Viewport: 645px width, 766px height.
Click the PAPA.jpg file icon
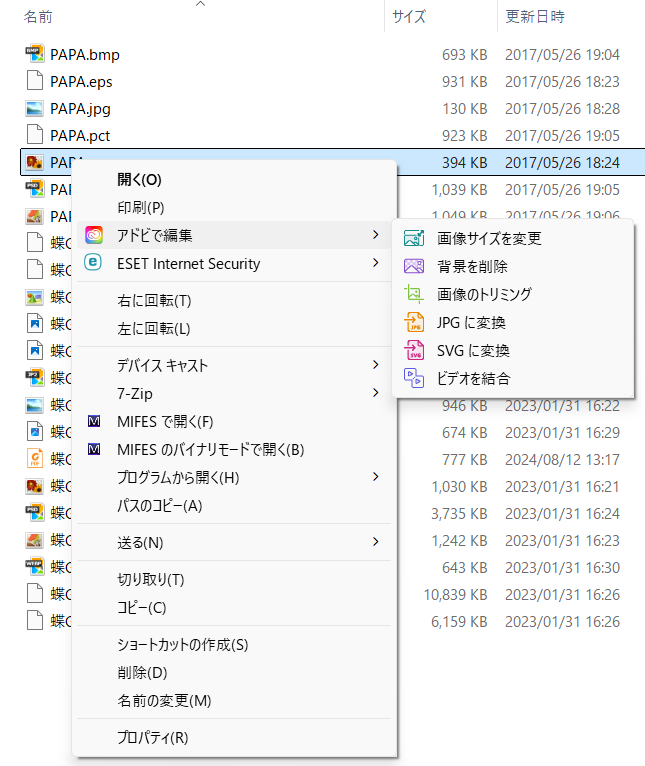[x=34, y=108]
